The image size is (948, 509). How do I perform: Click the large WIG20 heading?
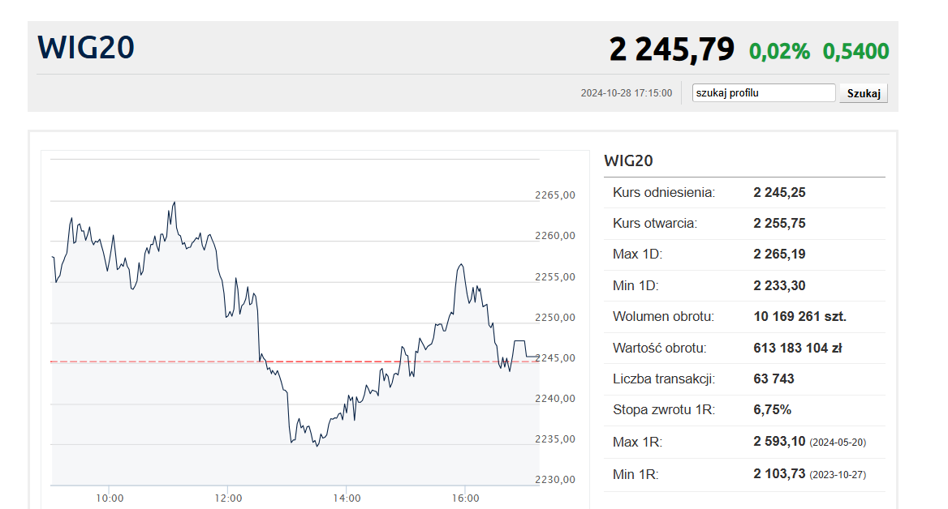tap(86, 48)
